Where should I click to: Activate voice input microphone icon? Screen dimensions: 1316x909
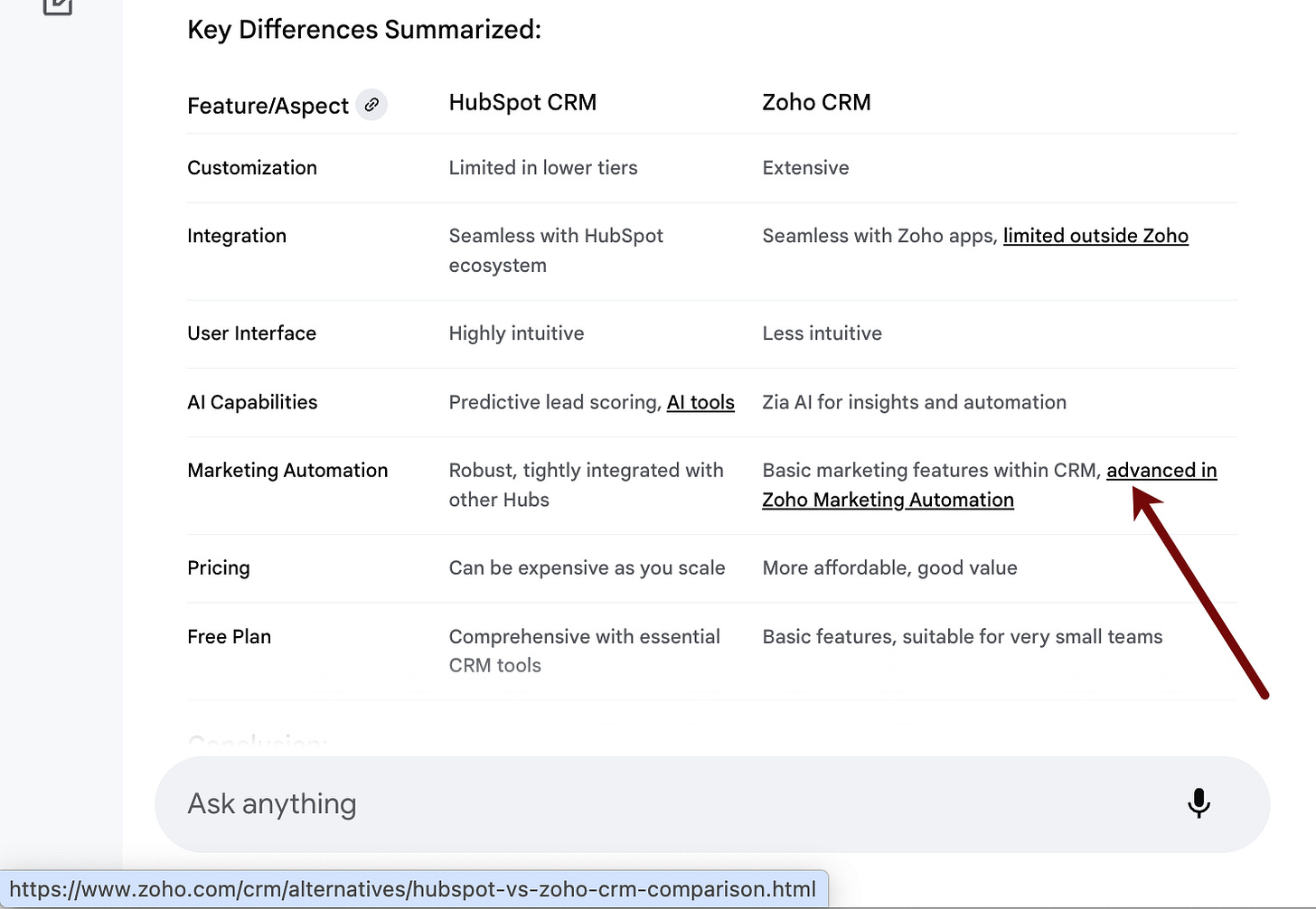click(1198, 803)
